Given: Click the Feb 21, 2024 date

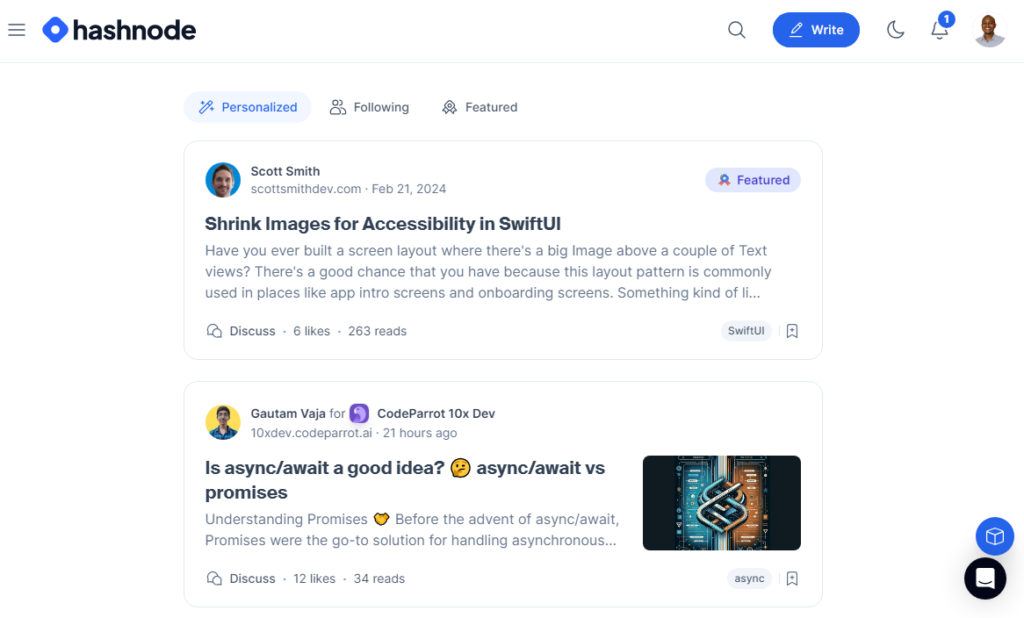Looking at the screenshot, I should coord(409,189).
